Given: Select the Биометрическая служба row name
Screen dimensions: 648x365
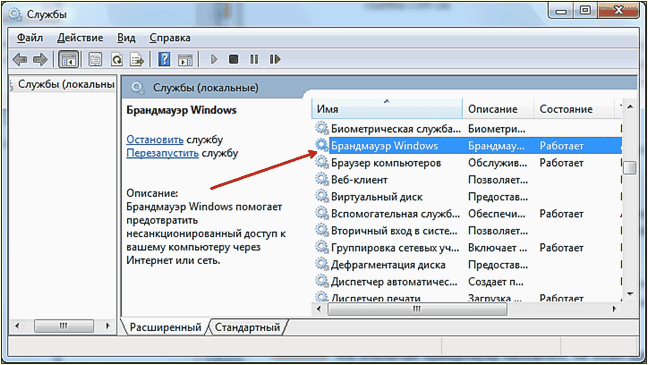Looking at the screenshot, I should (395, 129).
